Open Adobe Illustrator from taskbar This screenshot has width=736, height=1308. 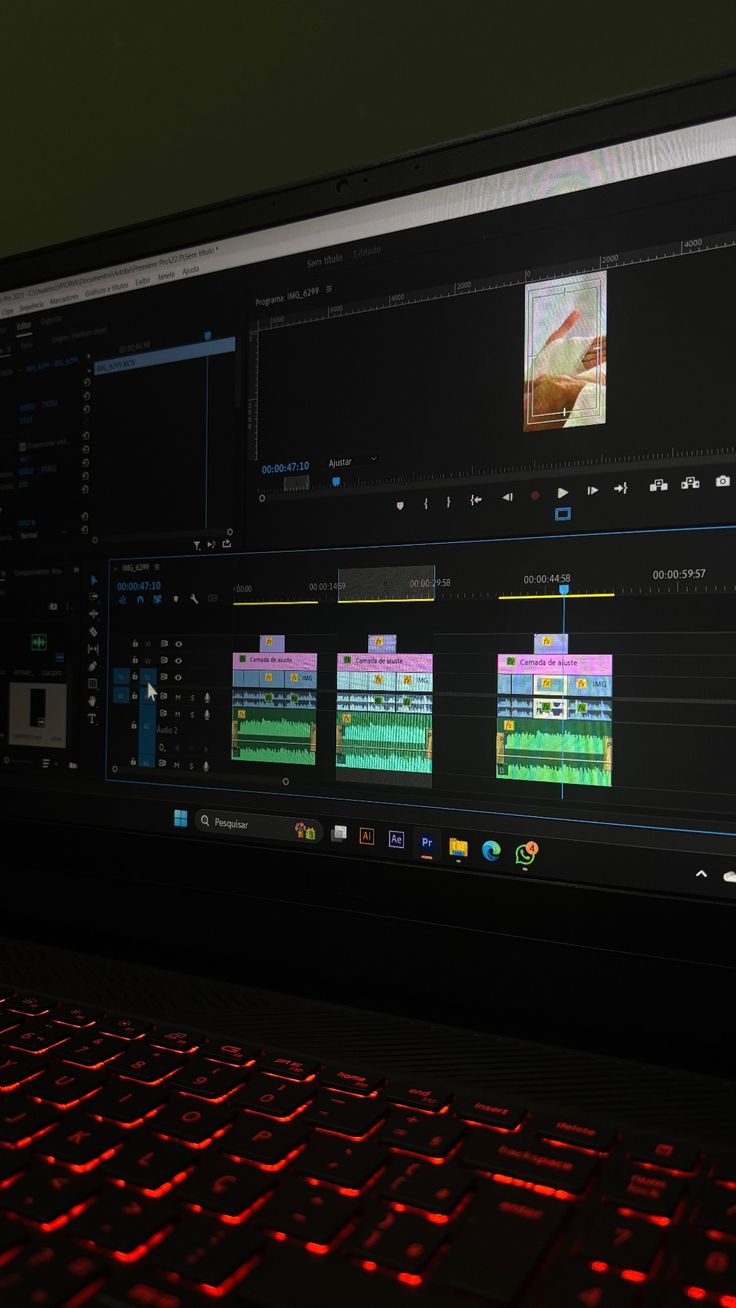click(367, 836)
